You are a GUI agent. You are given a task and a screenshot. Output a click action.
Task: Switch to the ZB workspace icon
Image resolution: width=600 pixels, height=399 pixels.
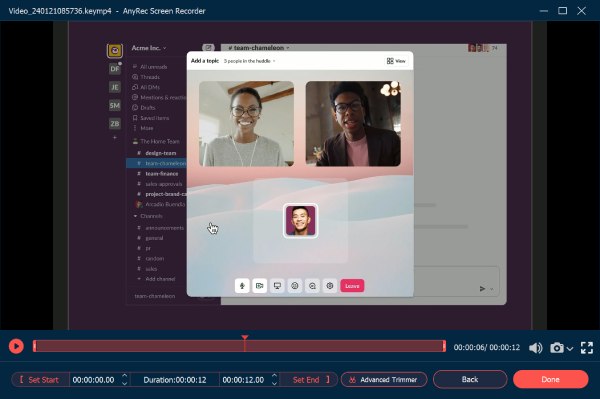pyautogui.click(x=115, y=123)
